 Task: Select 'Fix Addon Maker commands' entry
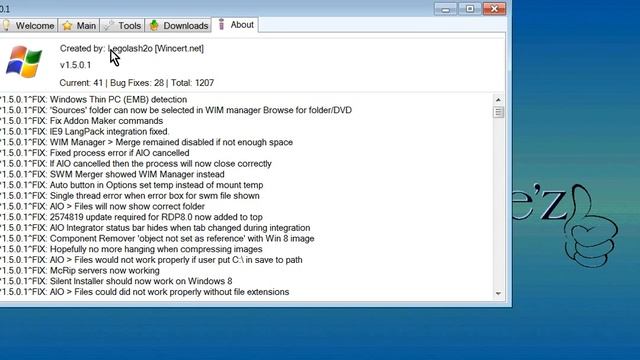pos(82,121)
